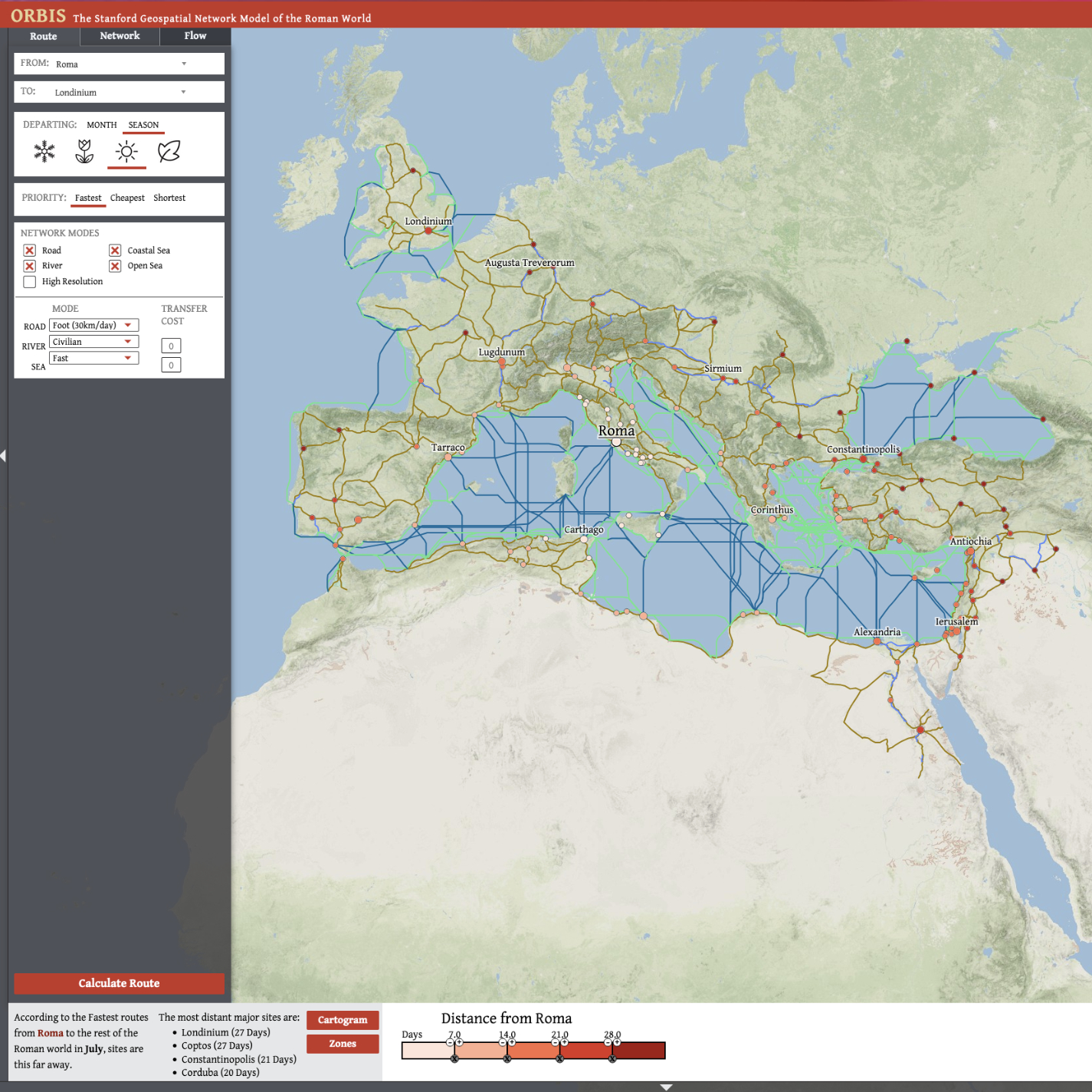This screenshot has height=1092, width=1092.
Task: Expand the Road mode Foot dropdown
Action: pyautogui.click(x=94, y=326)
